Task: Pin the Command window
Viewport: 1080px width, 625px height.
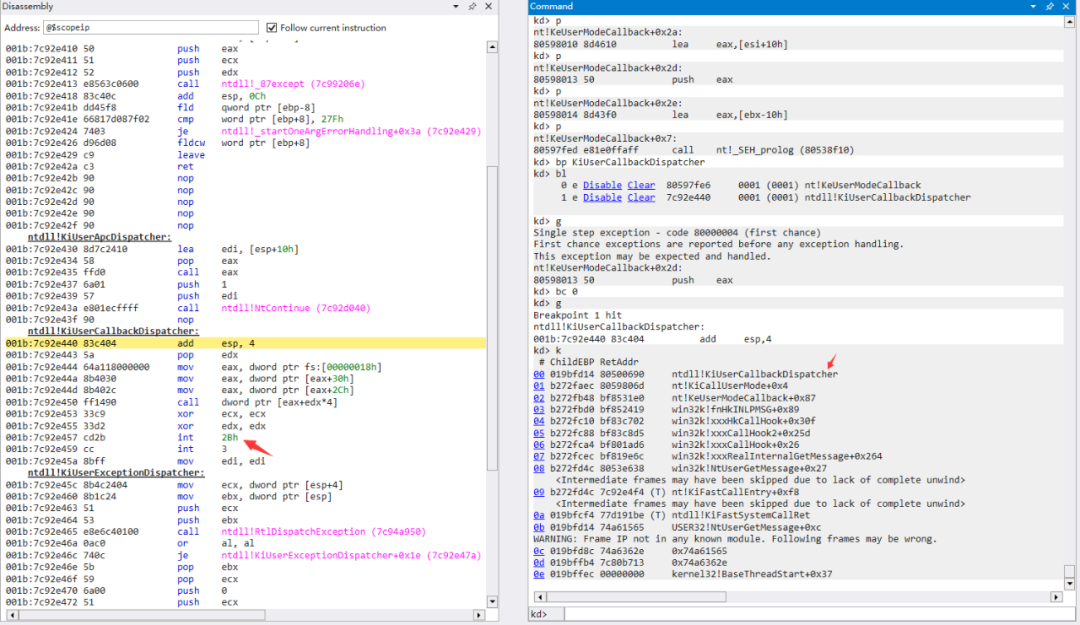Action: 1050,6
